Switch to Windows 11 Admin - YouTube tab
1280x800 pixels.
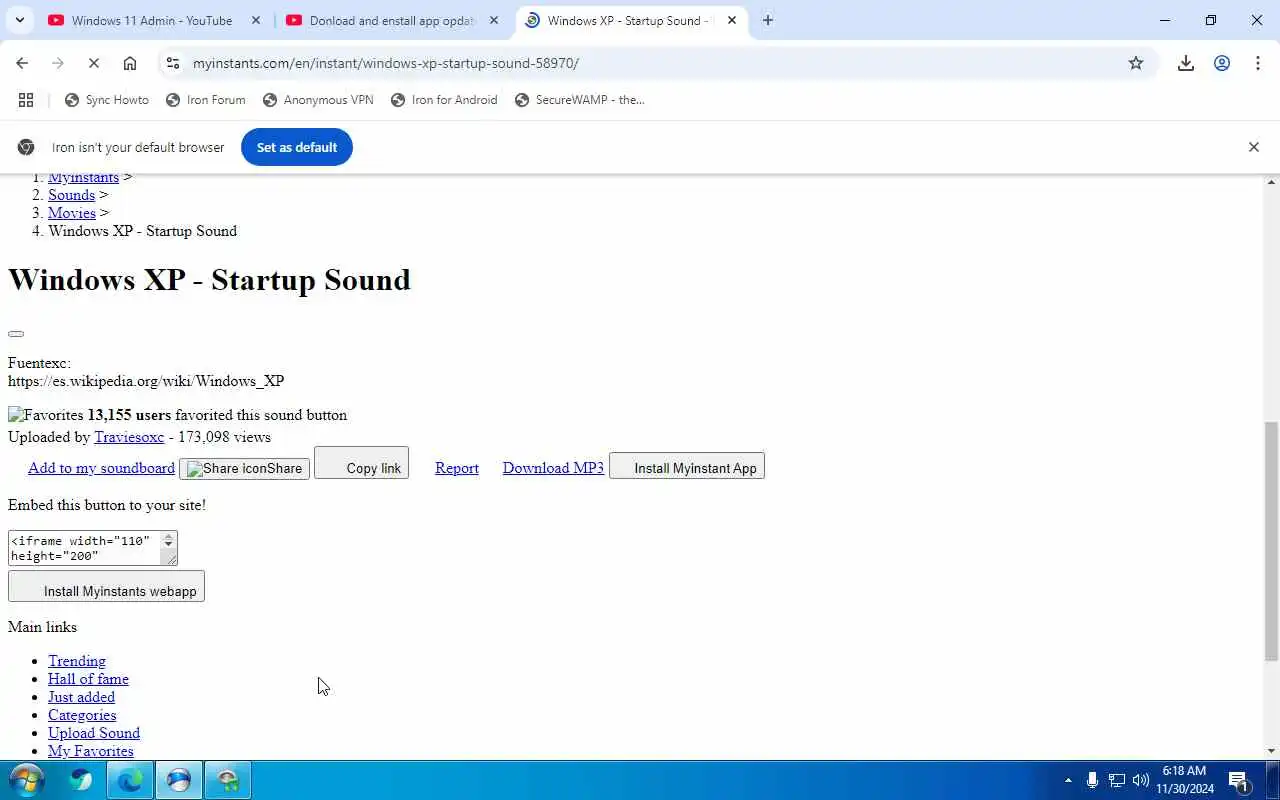(x=152, y=20)
